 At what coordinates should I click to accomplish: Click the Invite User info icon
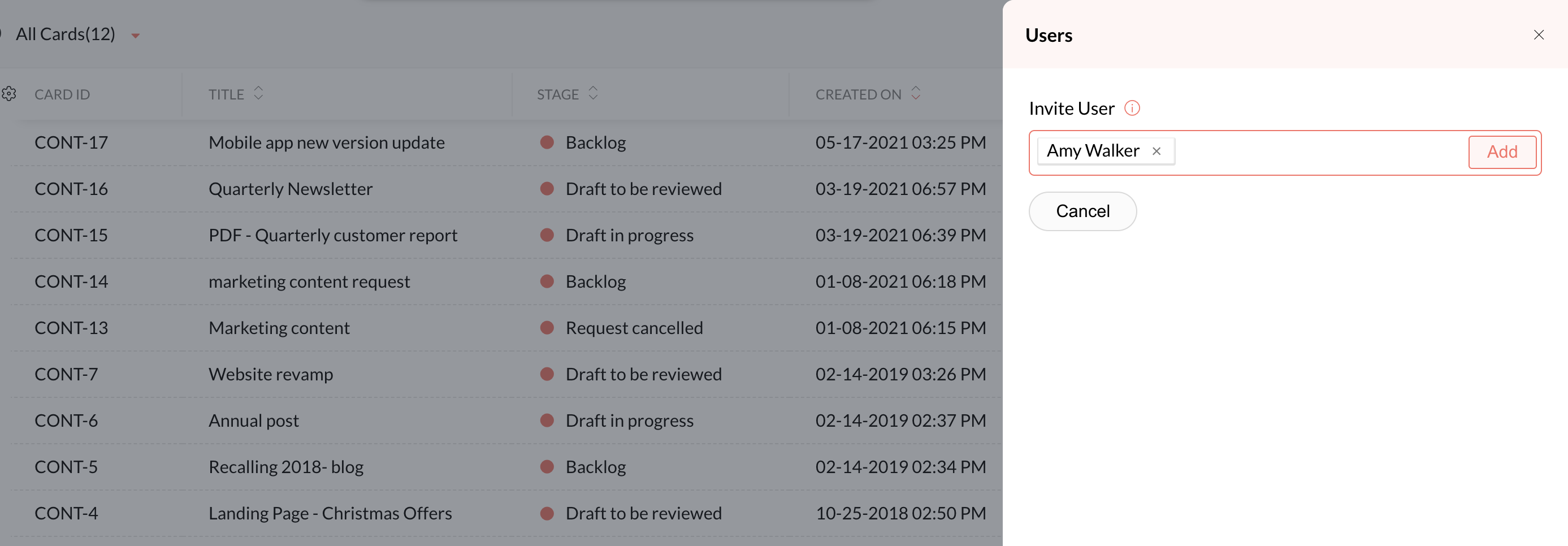point(1132,109)
